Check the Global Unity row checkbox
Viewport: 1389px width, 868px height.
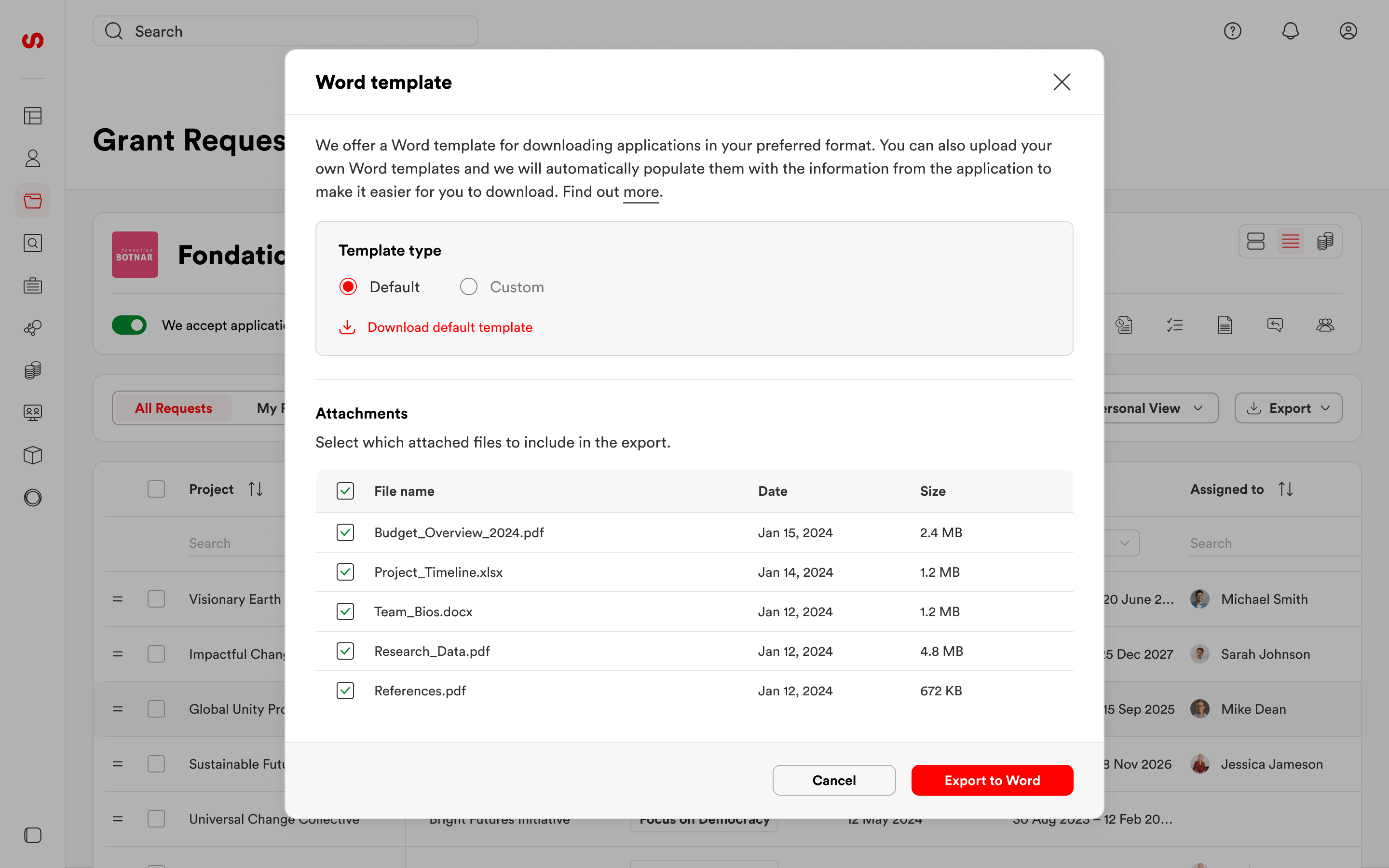pyautogui.click(x=156, y=709)
